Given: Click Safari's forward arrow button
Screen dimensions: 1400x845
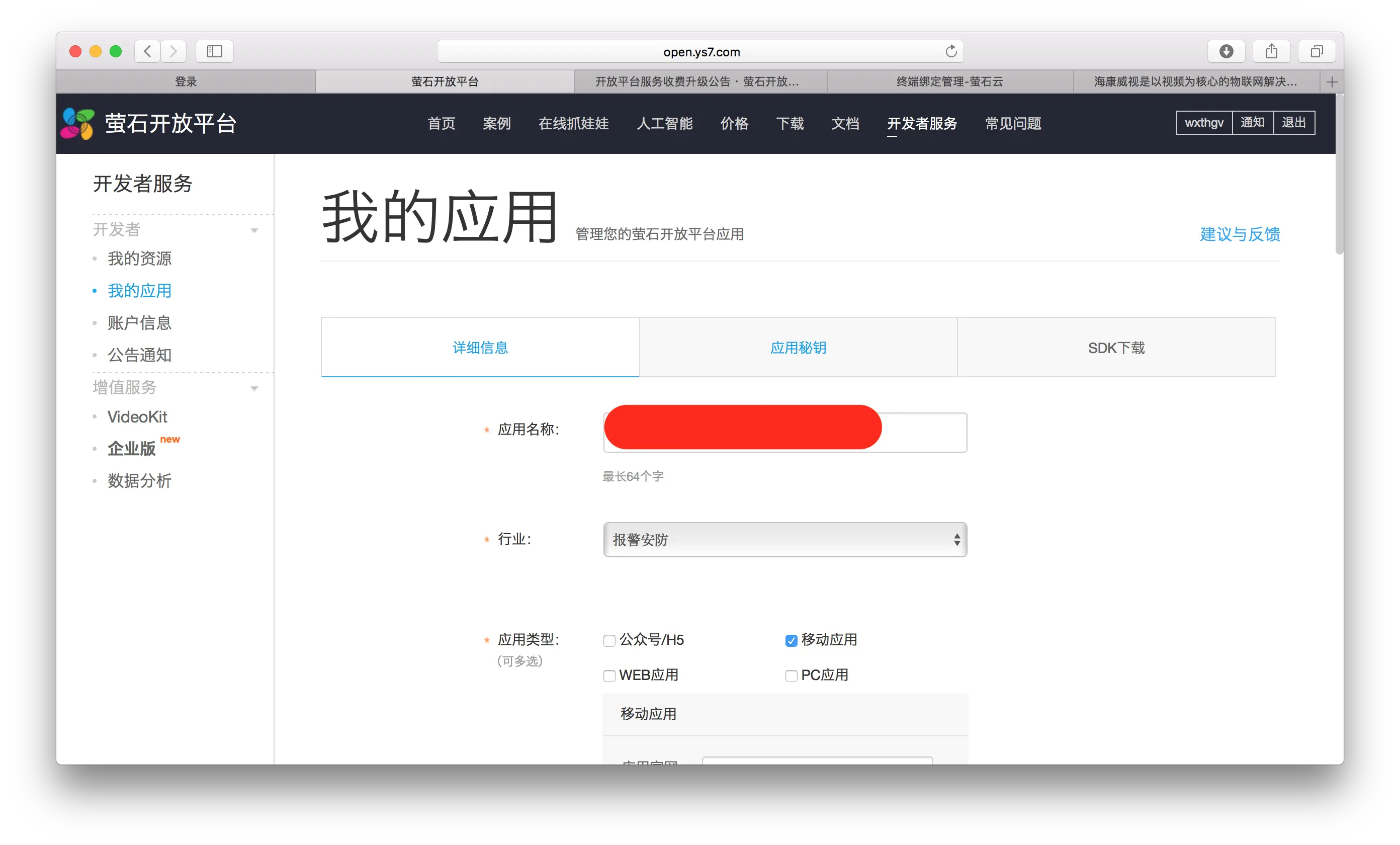Looking at the screenshot, I should click(x=174, y=52).
